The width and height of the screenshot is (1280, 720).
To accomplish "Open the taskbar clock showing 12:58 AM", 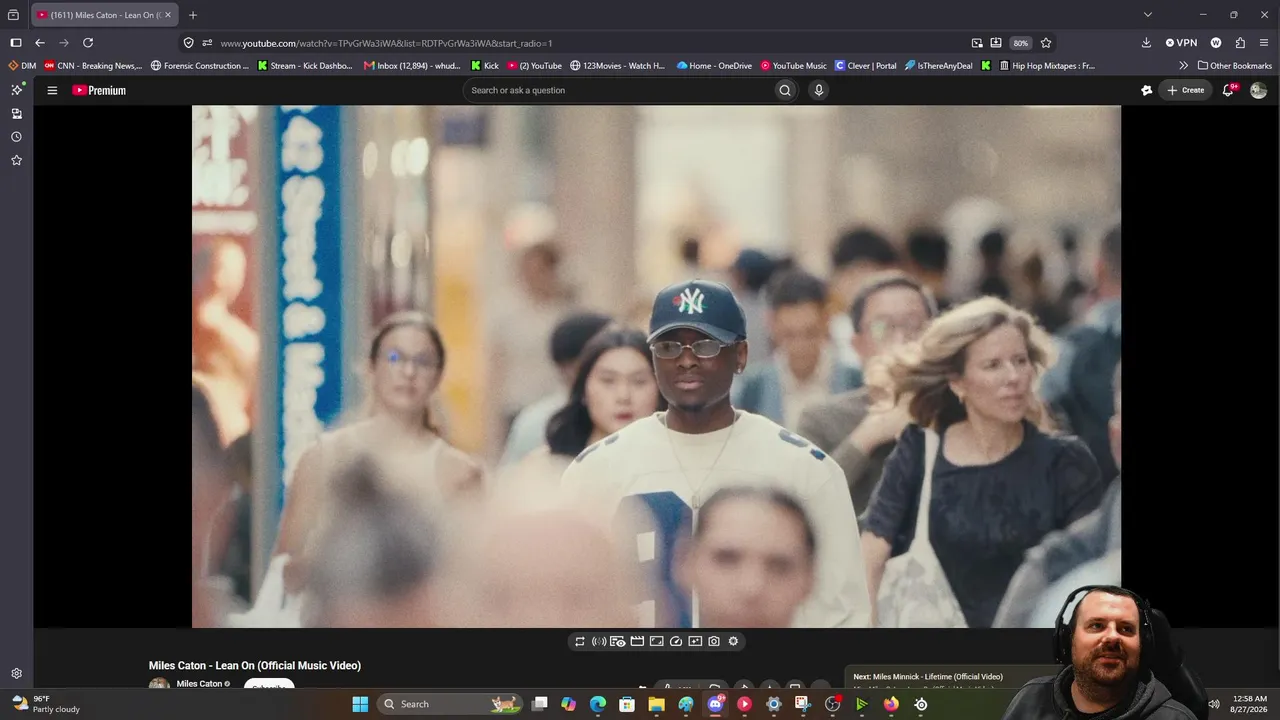I will [1250, 704].
